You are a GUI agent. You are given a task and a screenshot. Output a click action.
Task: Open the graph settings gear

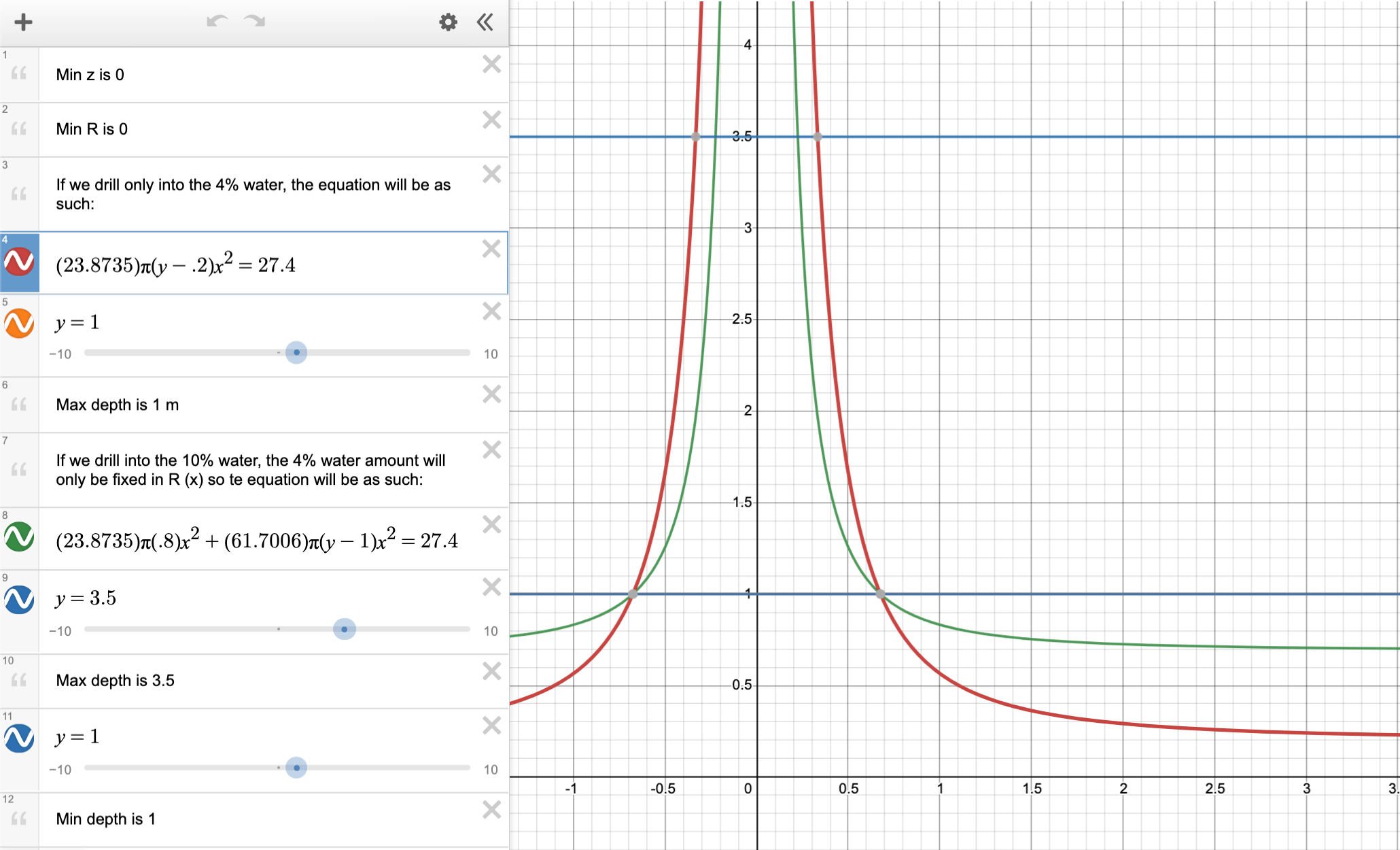point(448,22)
